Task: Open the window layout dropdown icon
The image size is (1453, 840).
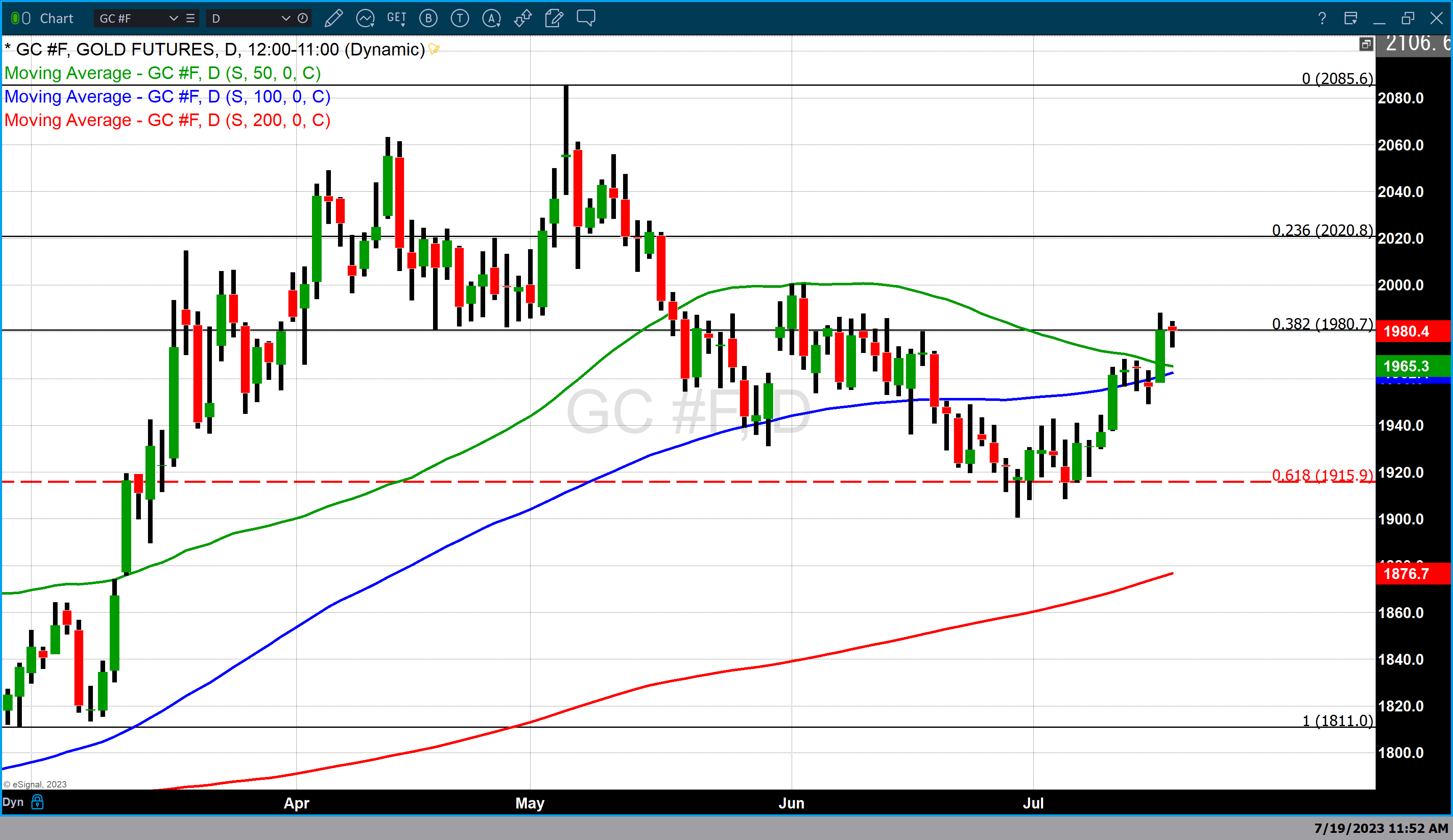Action: [1350, 18]
